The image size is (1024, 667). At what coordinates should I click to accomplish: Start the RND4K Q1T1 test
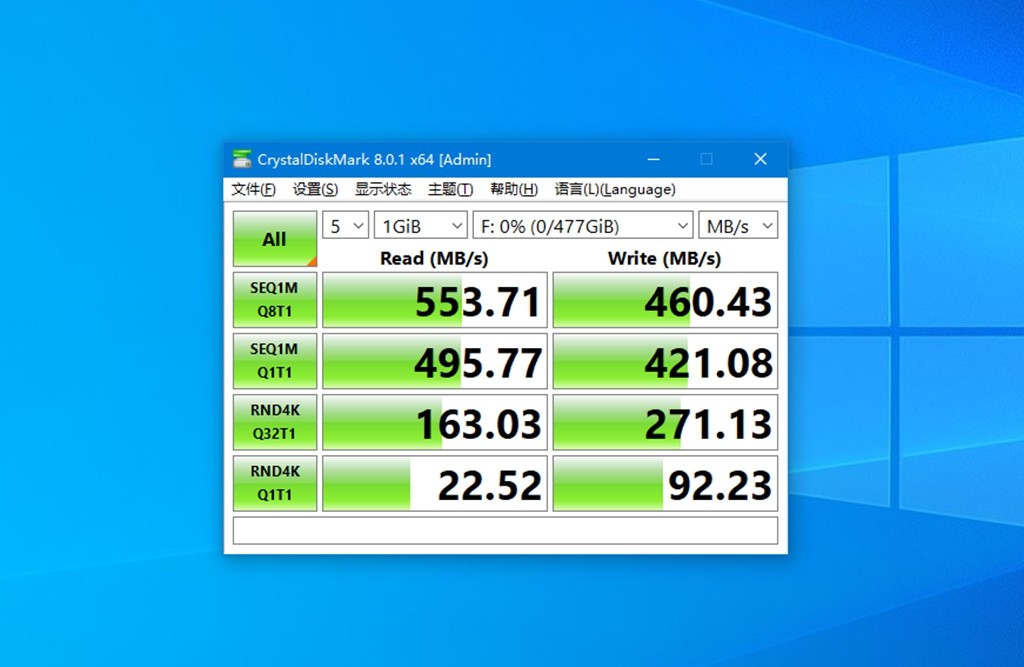tap(275, 483)
